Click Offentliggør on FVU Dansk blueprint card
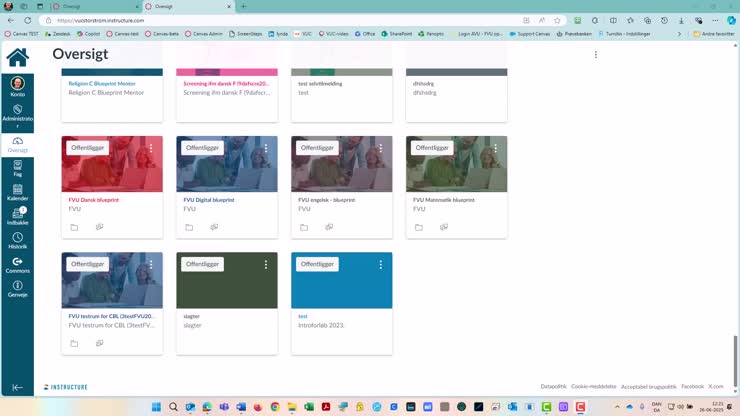Image resolution: width=740 pixels, height=416 pixels. pyautogui.click(x=87, y=148)
